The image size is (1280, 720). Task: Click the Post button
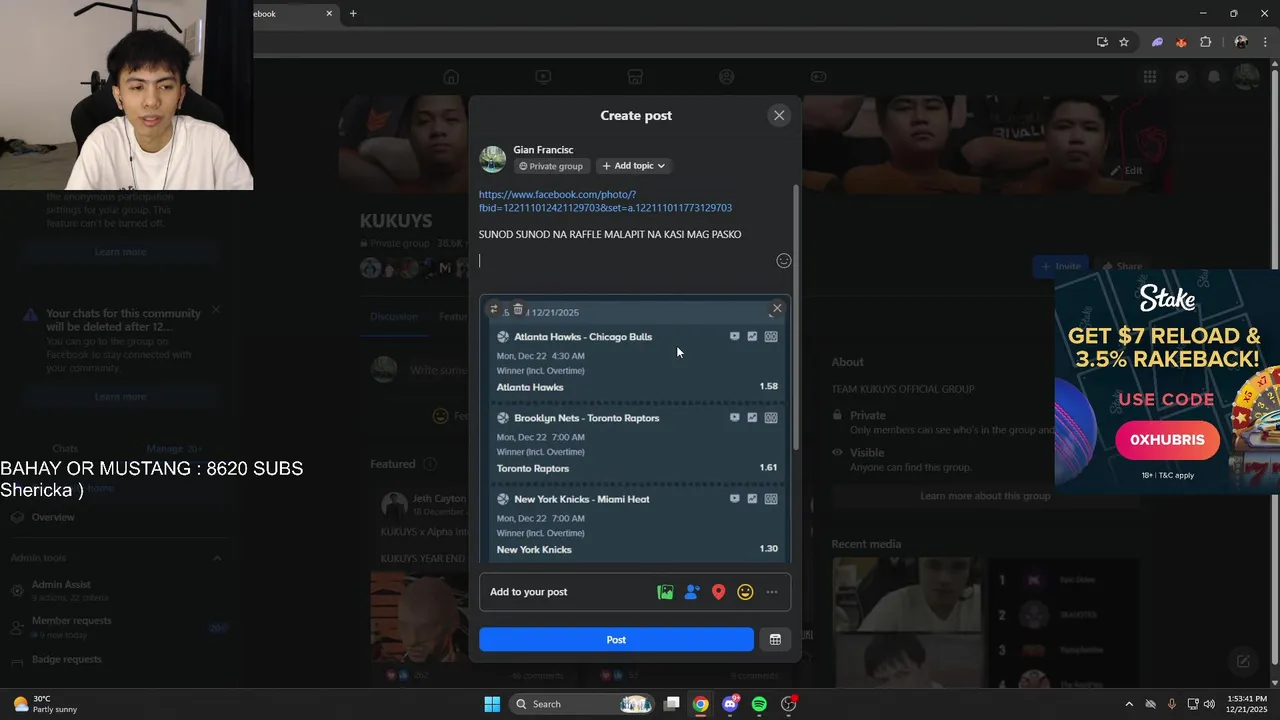616,640
